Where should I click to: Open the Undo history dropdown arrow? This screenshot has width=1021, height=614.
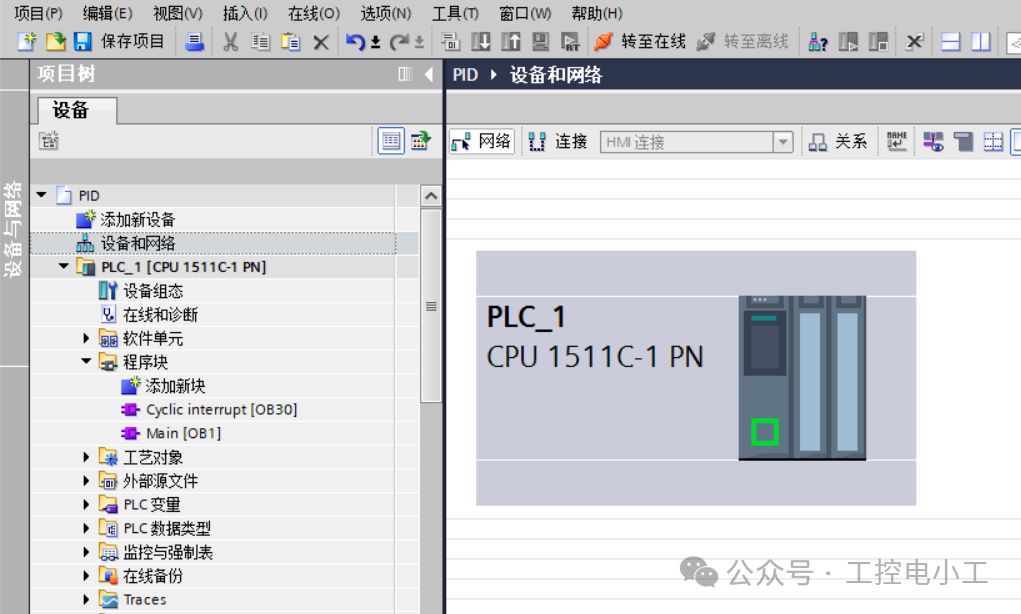[x=376, y=43]
